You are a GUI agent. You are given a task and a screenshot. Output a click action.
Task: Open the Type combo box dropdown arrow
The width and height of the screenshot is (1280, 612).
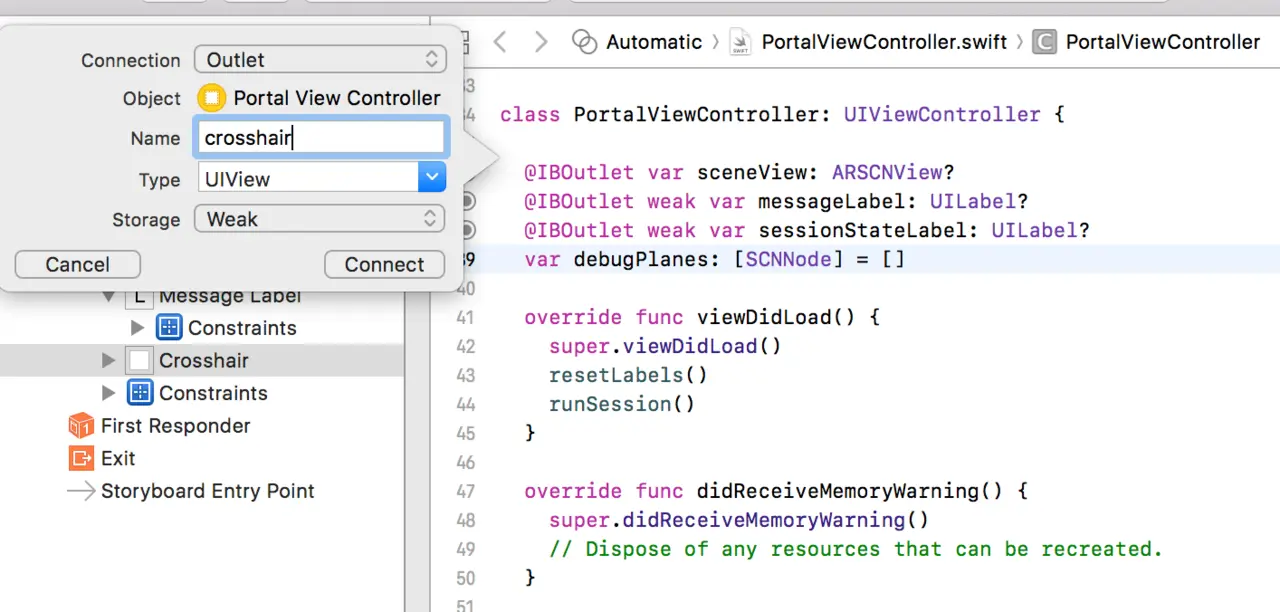431,179
